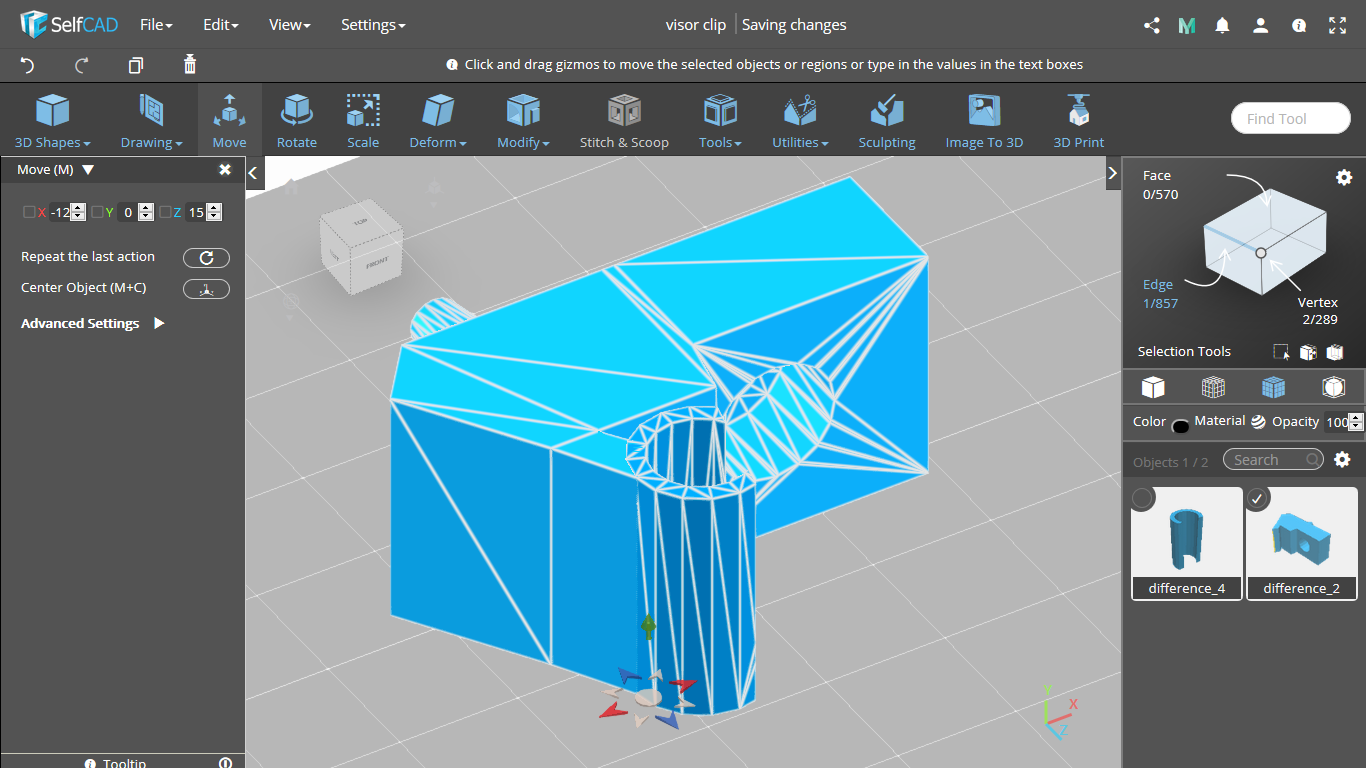Viewport: 1366px width, 768px height.
Task: Click the Opacity value stepper
Action: point(1356,422)
